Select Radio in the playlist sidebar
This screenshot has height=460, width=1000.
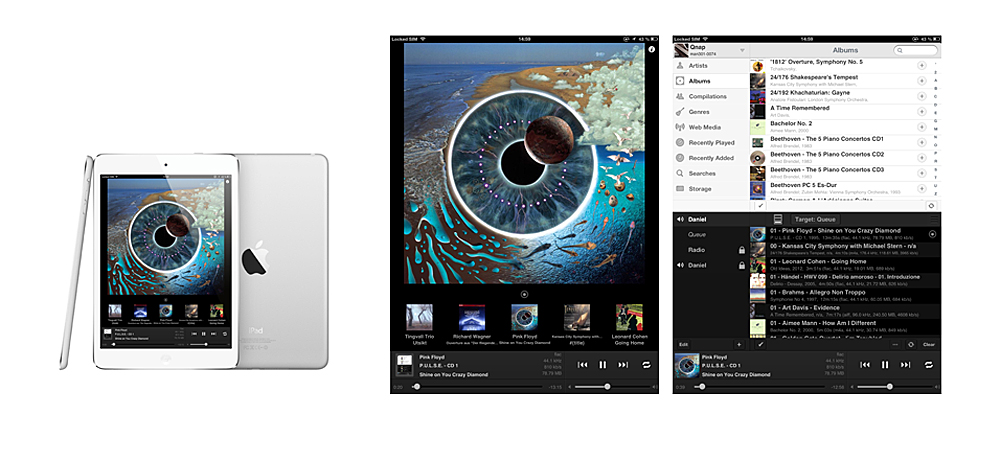(710, 250)
